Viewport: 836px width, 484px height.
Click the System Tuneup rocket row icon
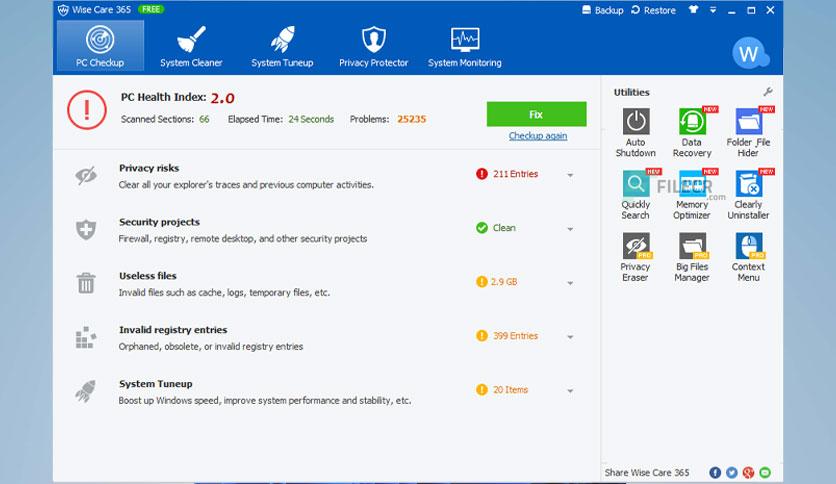(86, 391)
